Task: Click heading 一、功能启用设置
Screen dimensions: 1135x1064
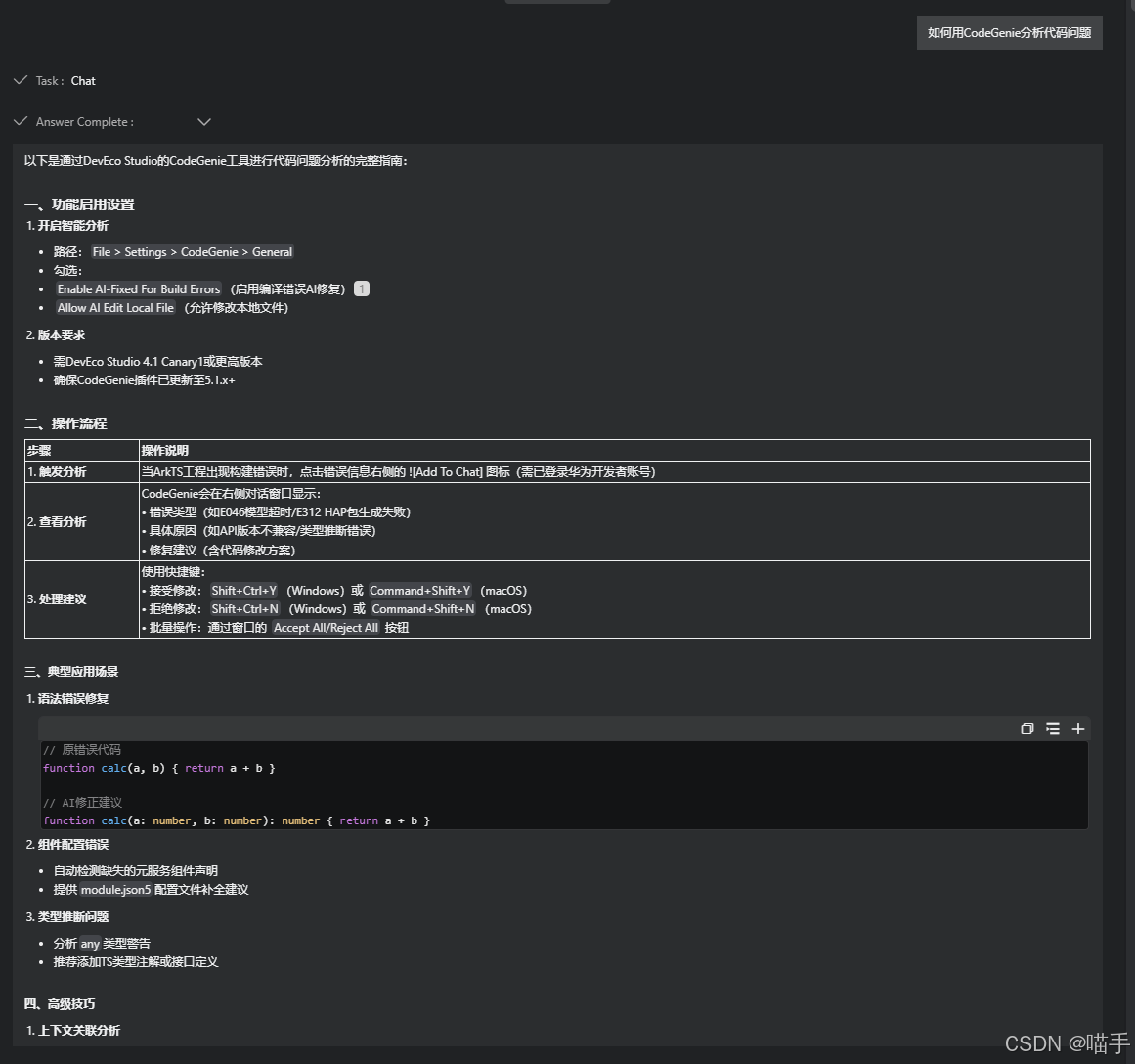Action: 79,204
